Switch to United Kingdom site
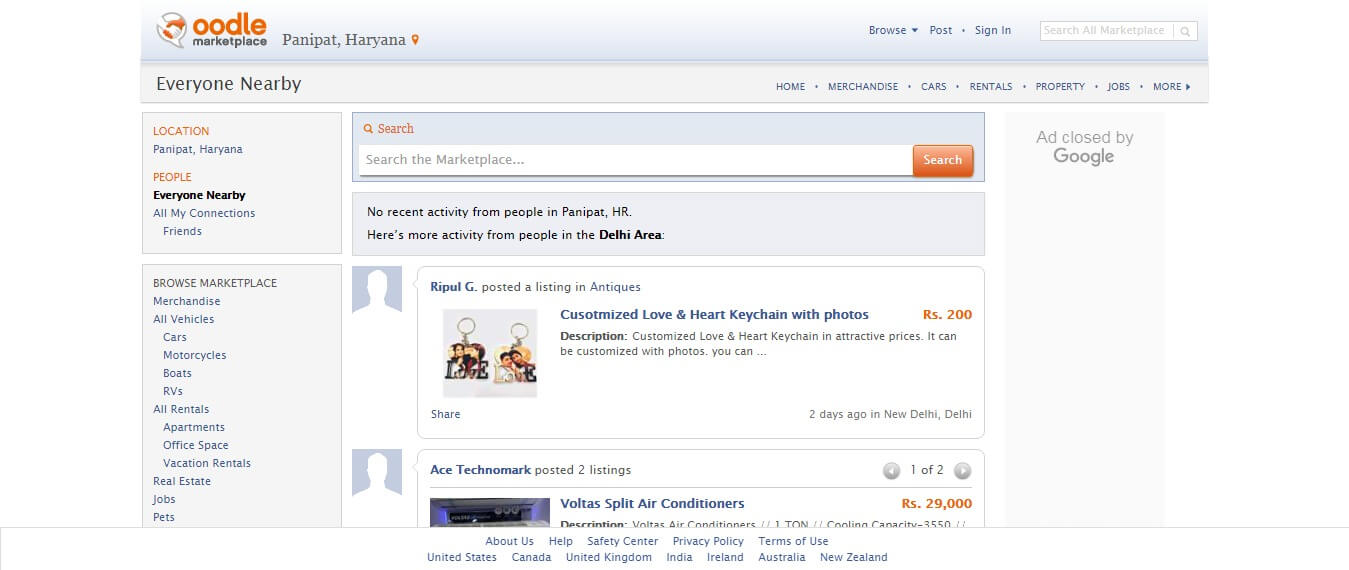This screenshot has height=570, width=1349. [x=609, y=557]
